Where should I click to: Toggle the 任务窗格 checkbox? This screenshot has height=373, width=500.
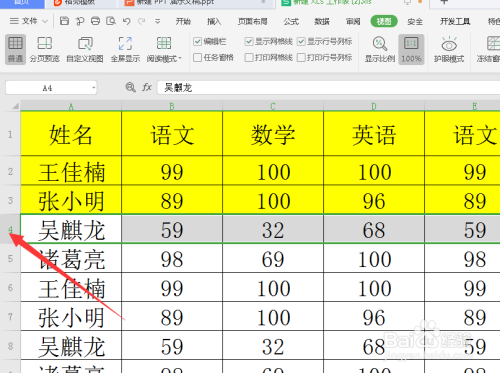tap(198, 57)
